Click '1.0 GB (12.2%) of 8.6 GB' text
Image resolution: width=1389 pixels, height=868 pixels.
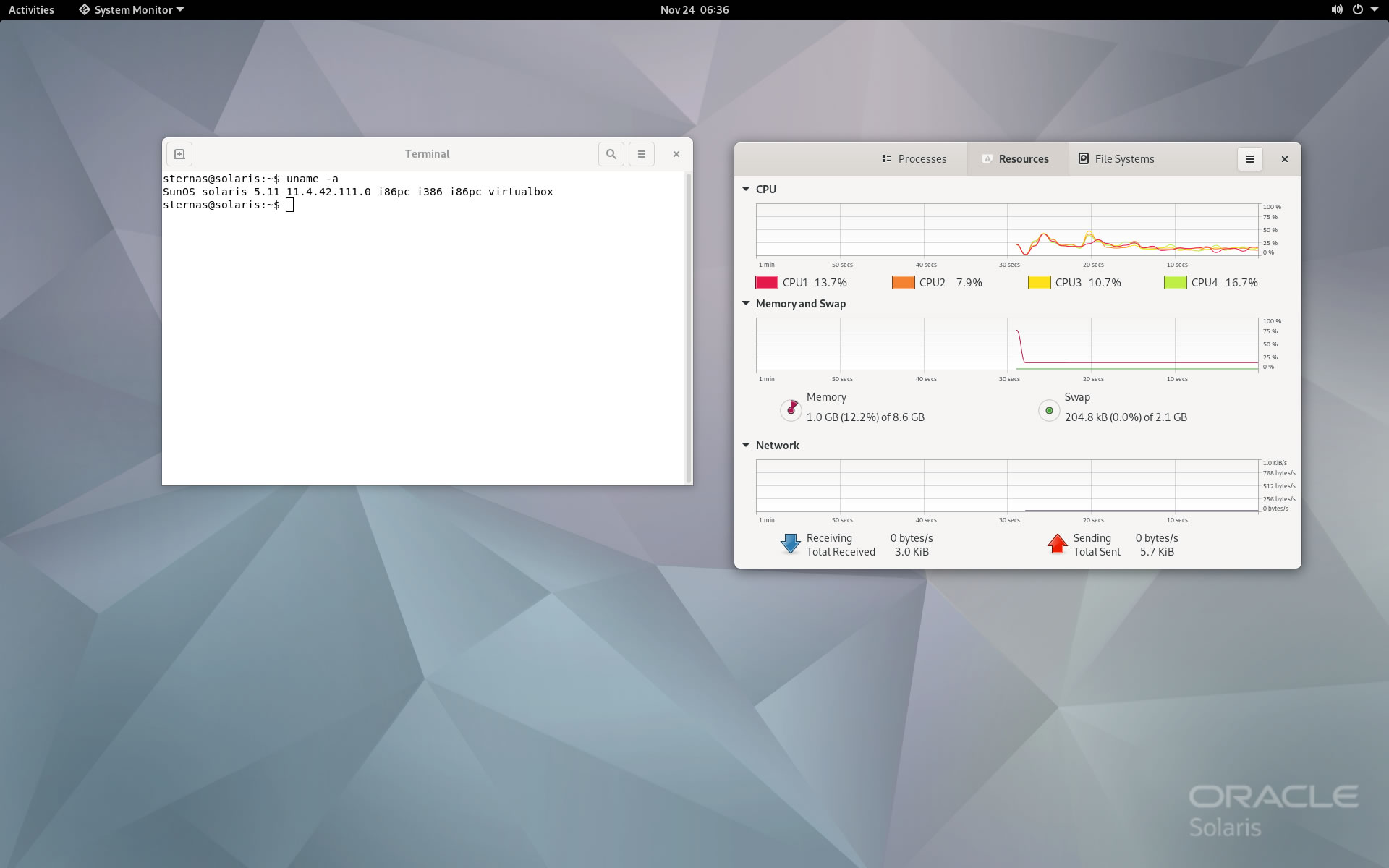click(x=865, y=417)
